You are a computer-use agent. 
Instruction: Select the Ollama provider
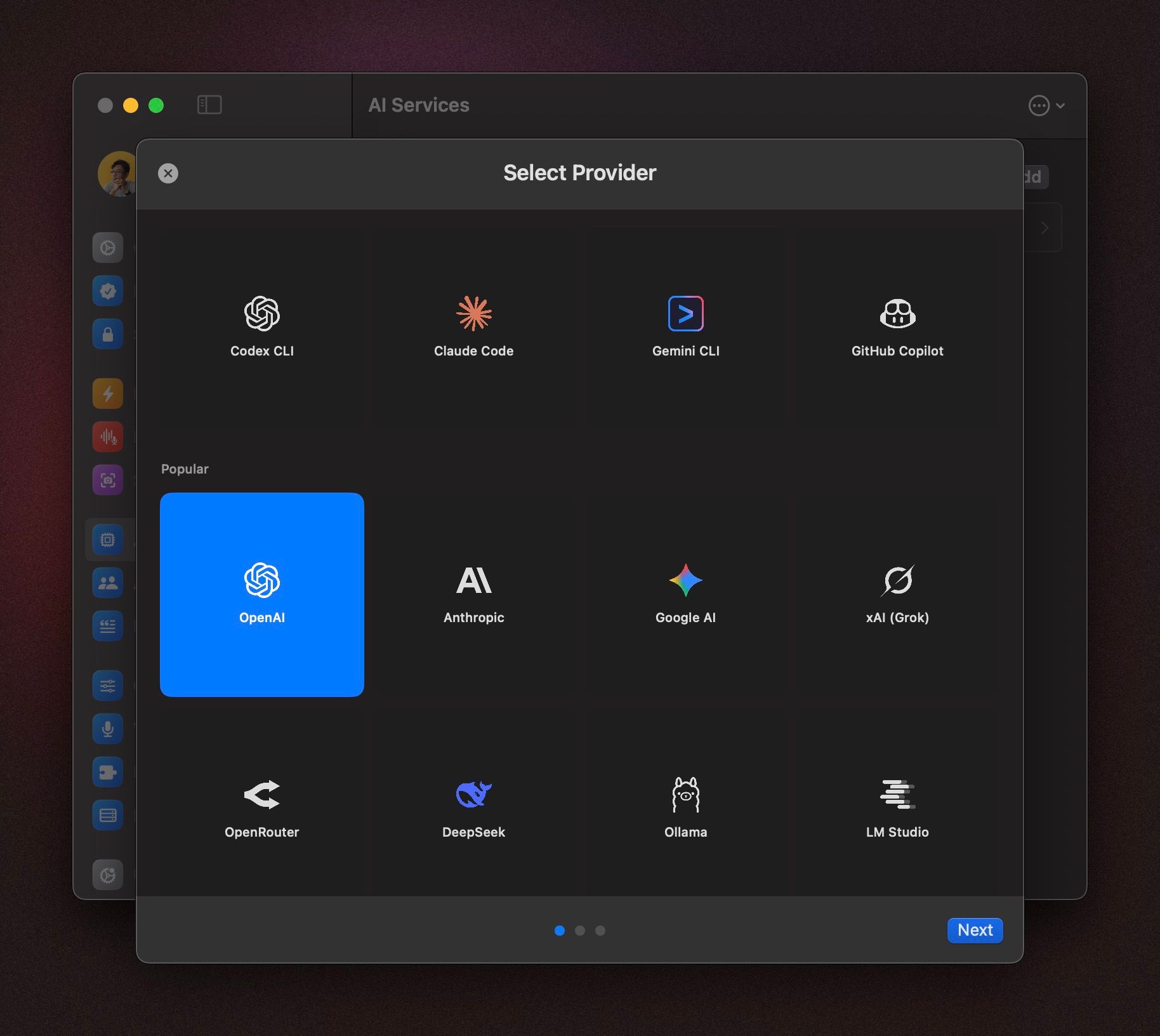pyautogui.click(x=685, y=807)
